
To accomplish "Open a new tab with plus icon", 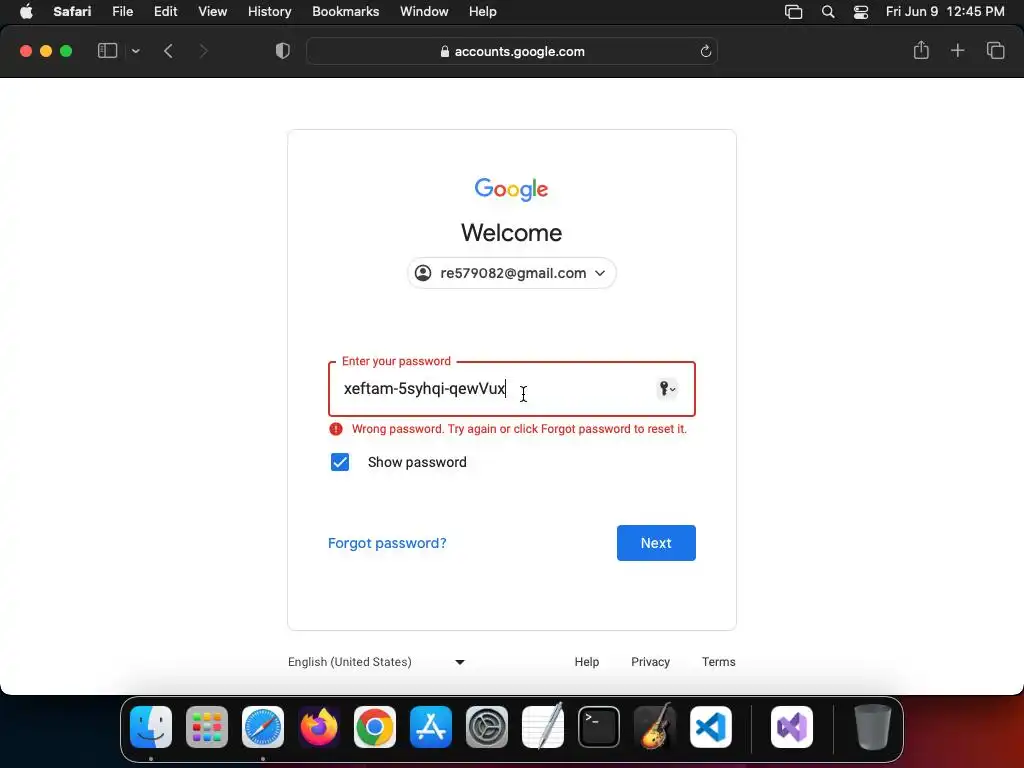I will (x=957, y=50).
